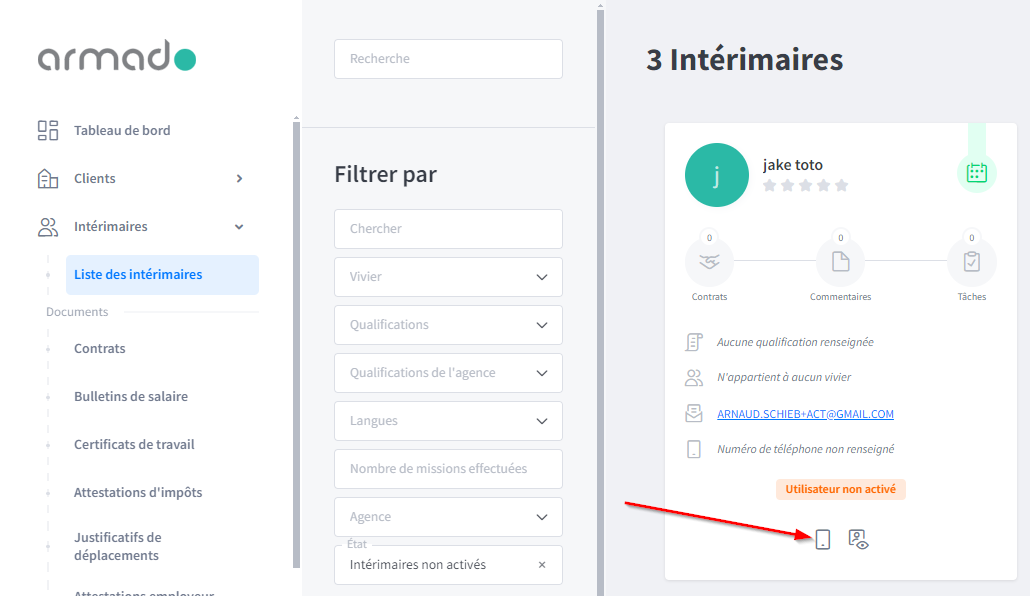This screenshot has height=596, width=1030.
Task: Open the État filter dropdown
Action: pyautogui.click(x=448, y=564)
